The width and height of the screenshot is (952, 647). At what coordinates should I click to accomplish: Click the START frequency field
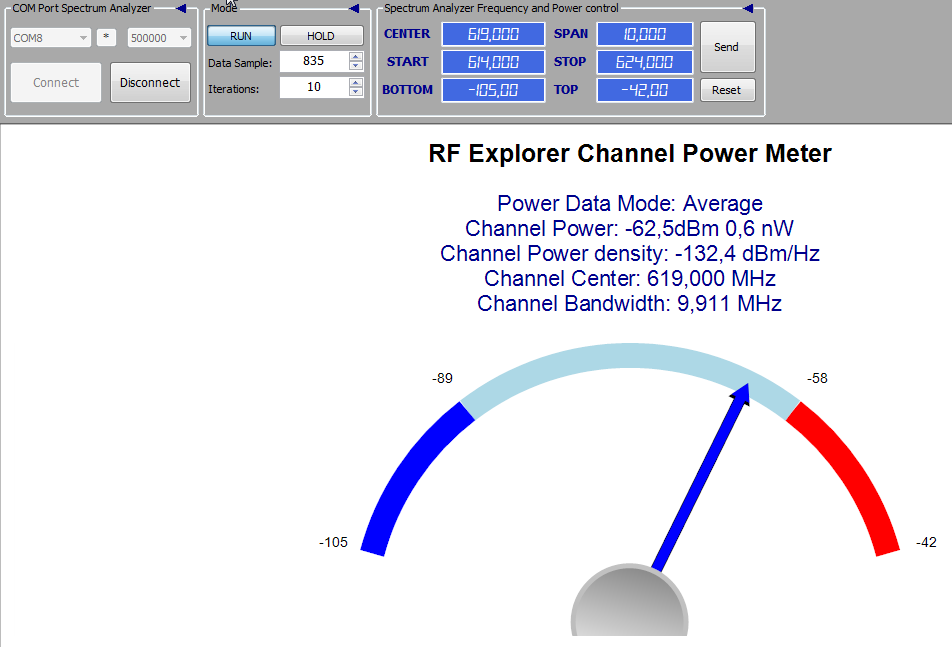[x=493, y=62]
